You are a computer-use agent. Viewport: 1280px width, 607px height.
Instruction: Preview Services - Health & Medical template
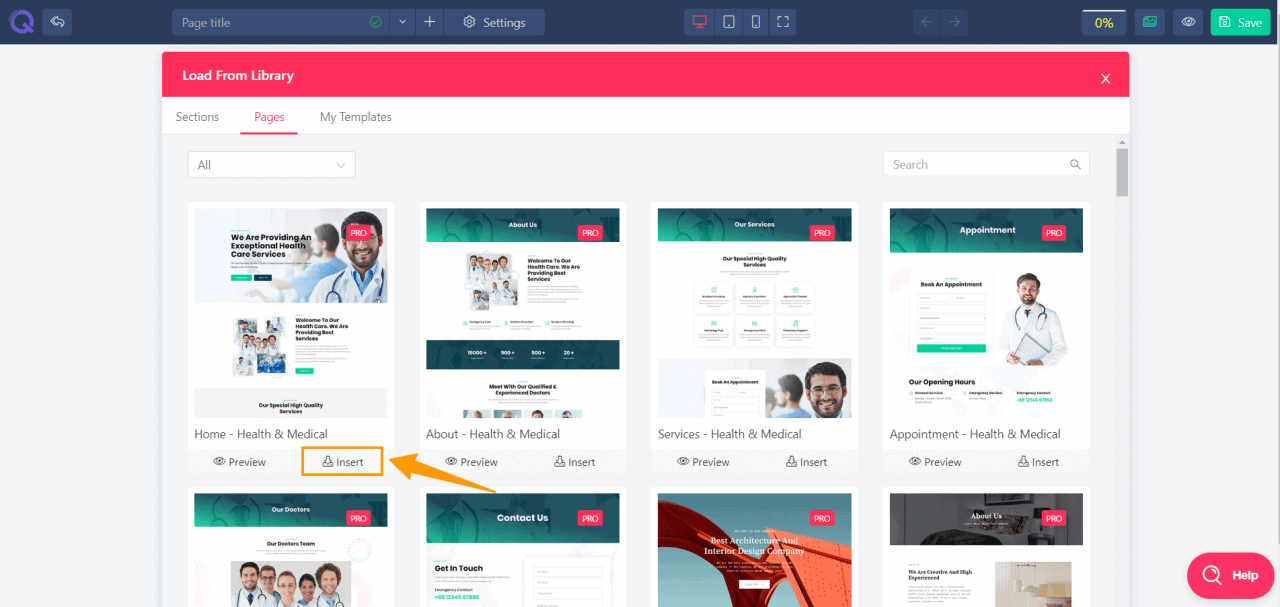click(x=704, y=461)
